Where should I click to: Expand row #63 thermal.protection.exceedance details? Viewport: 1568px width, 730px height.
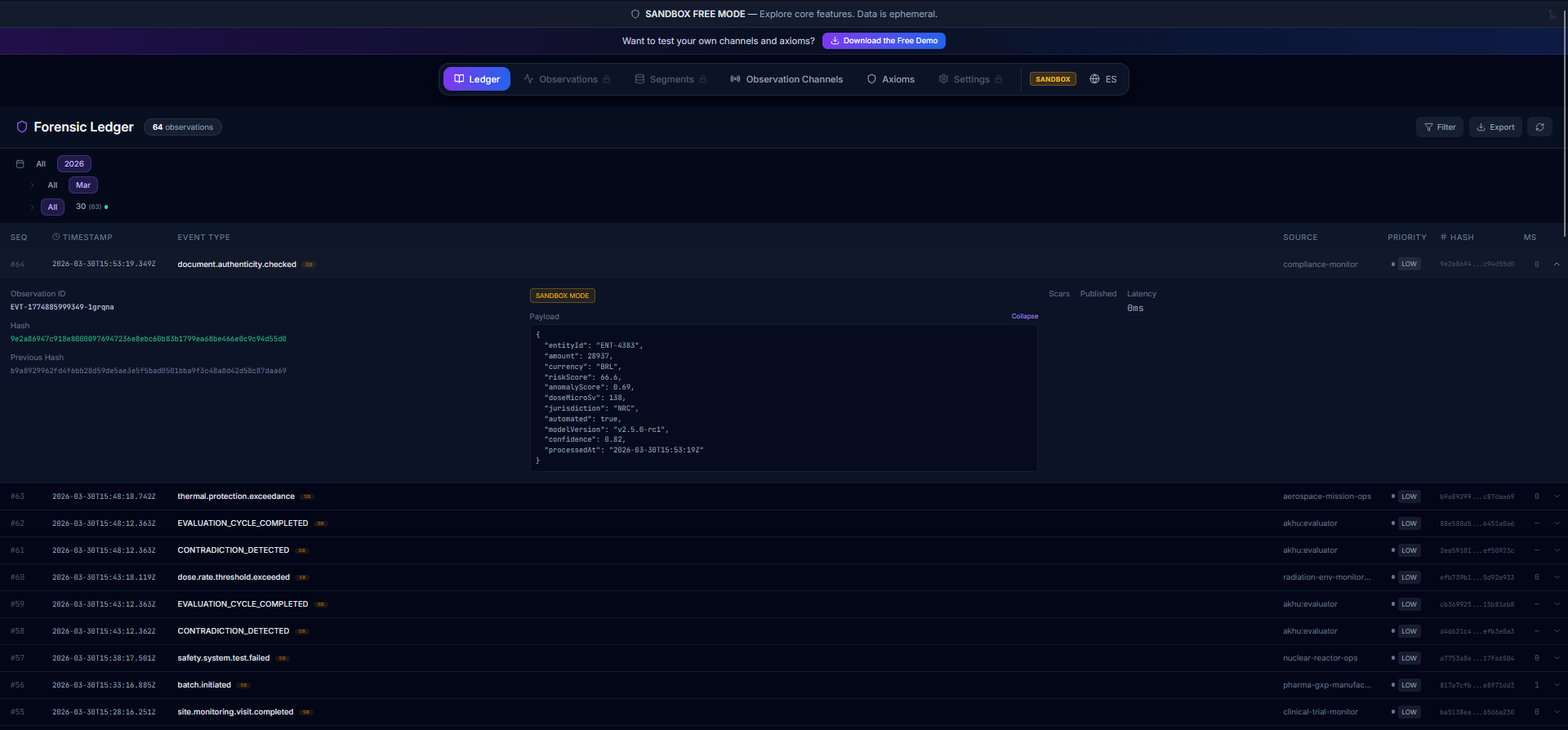point(1557,496)
